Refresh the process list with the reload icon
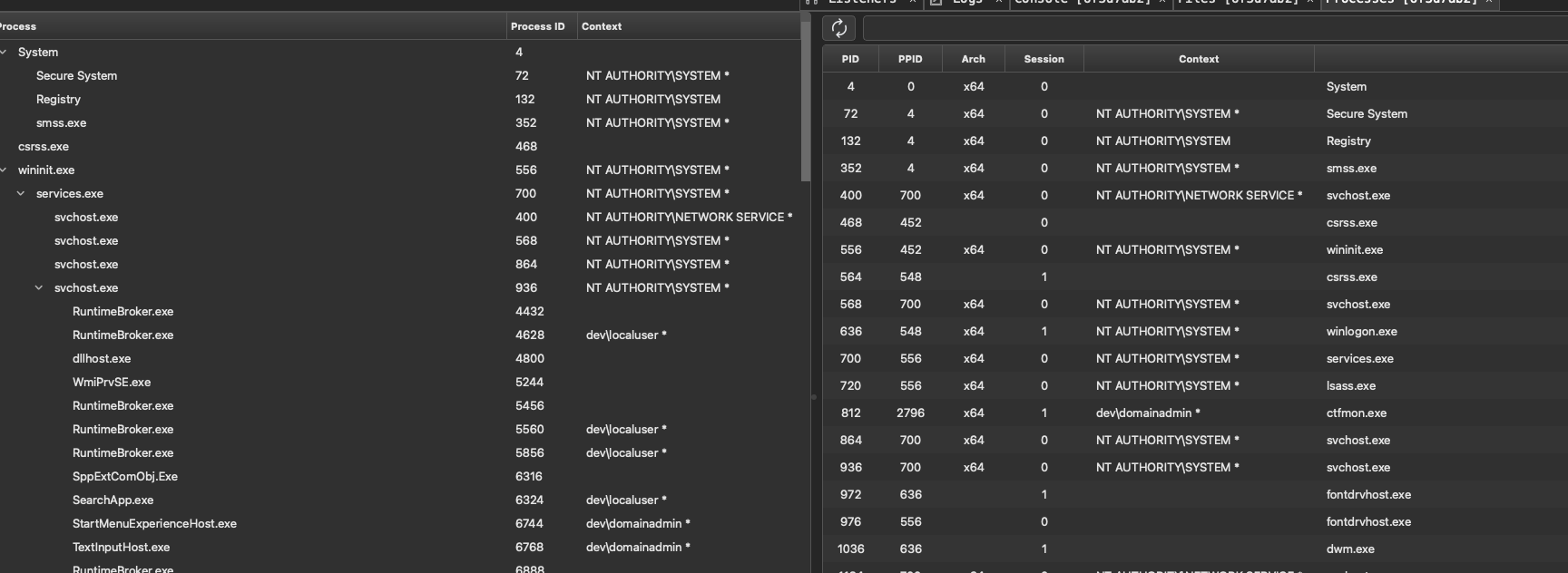The width and height of the screenshot is (1568, 573). pos(839,28)
